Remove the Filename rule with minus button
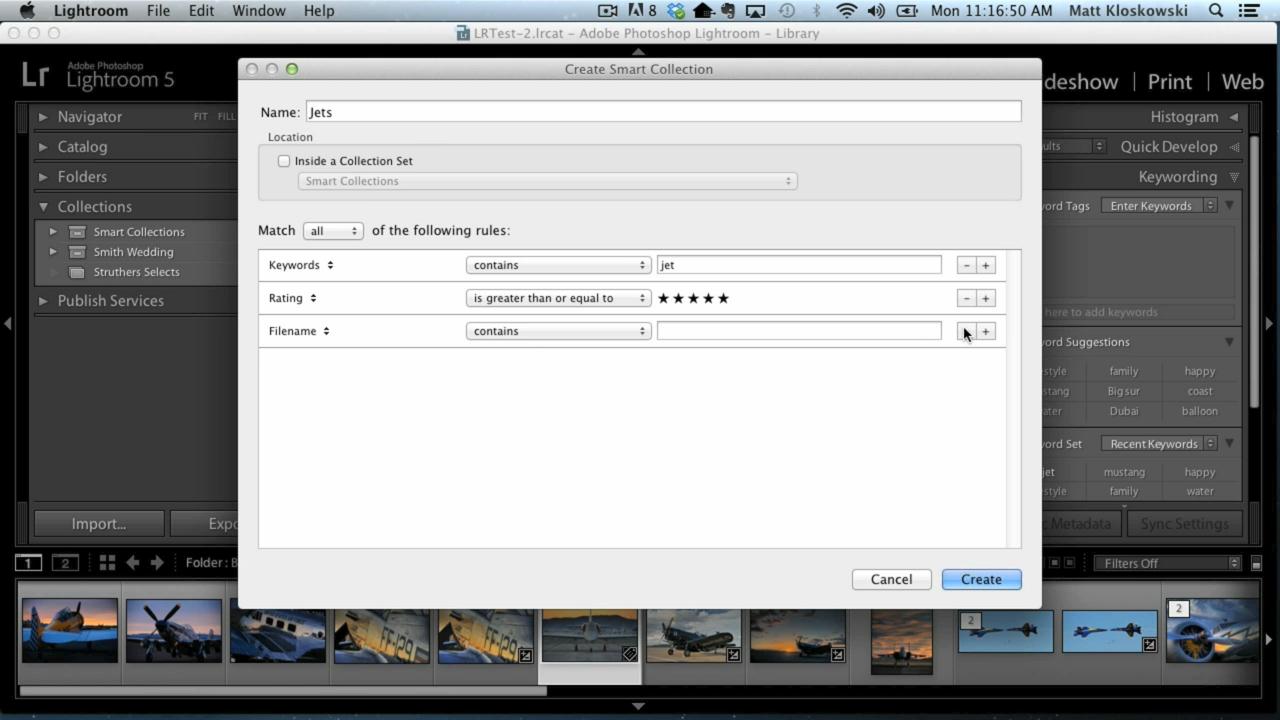Viewport: 1280px width, 720px height. coord(966,331)
